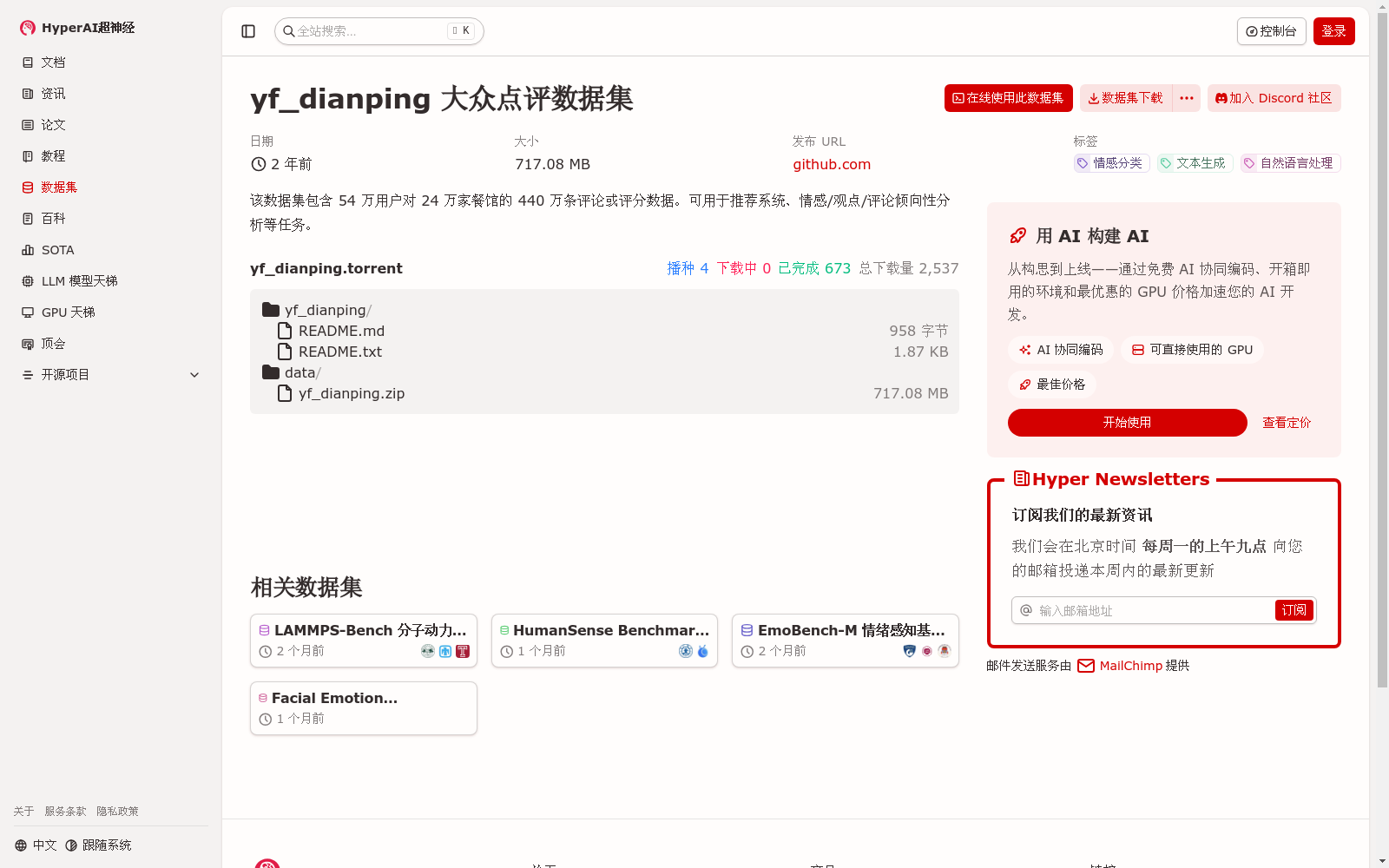Open the three-dots more options dropdown
Screen dimensions: 1389x868
point(1187,98)
